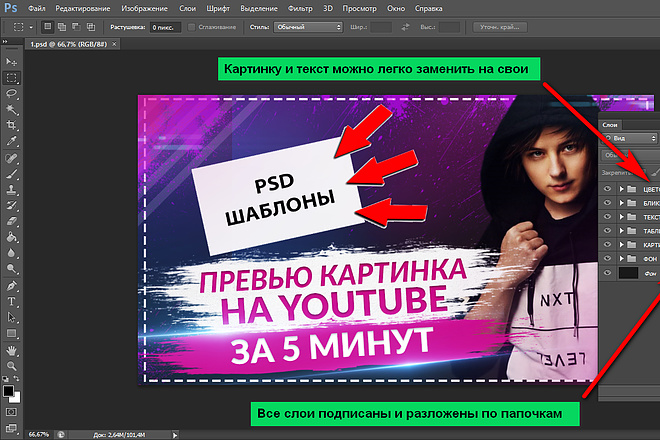Click the Уточн. край button
660x440 pixels.
[500, 27]
